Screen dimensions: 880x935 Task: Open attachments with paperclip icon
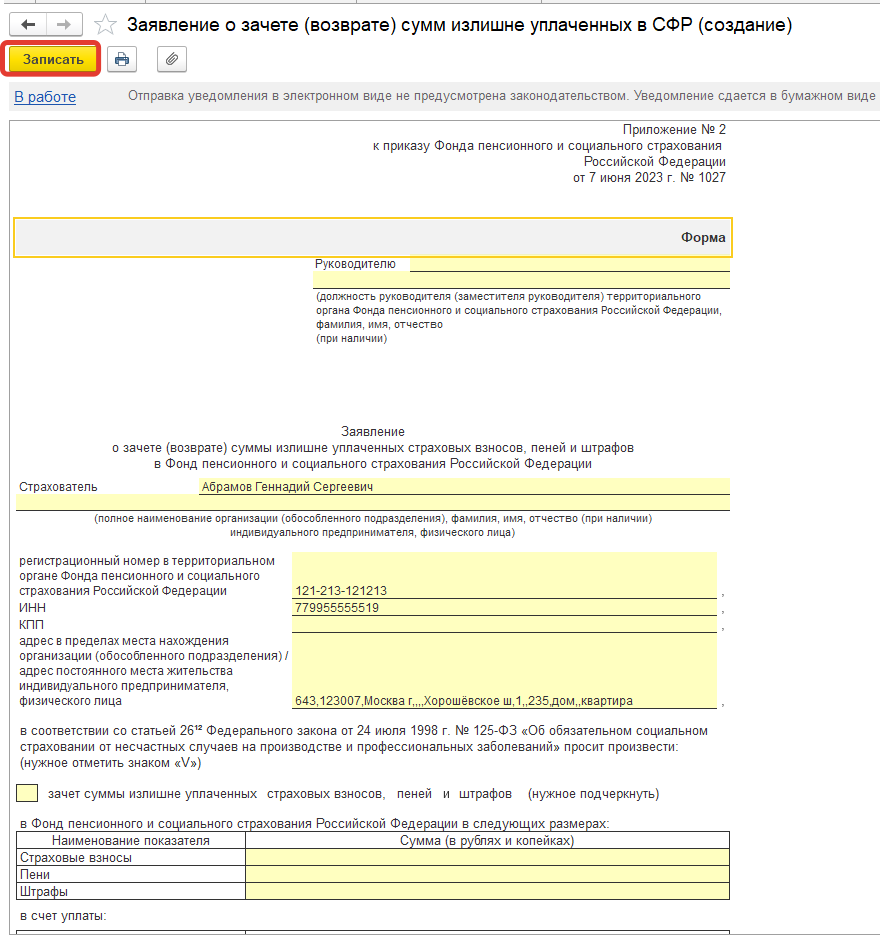pos(172,60)
